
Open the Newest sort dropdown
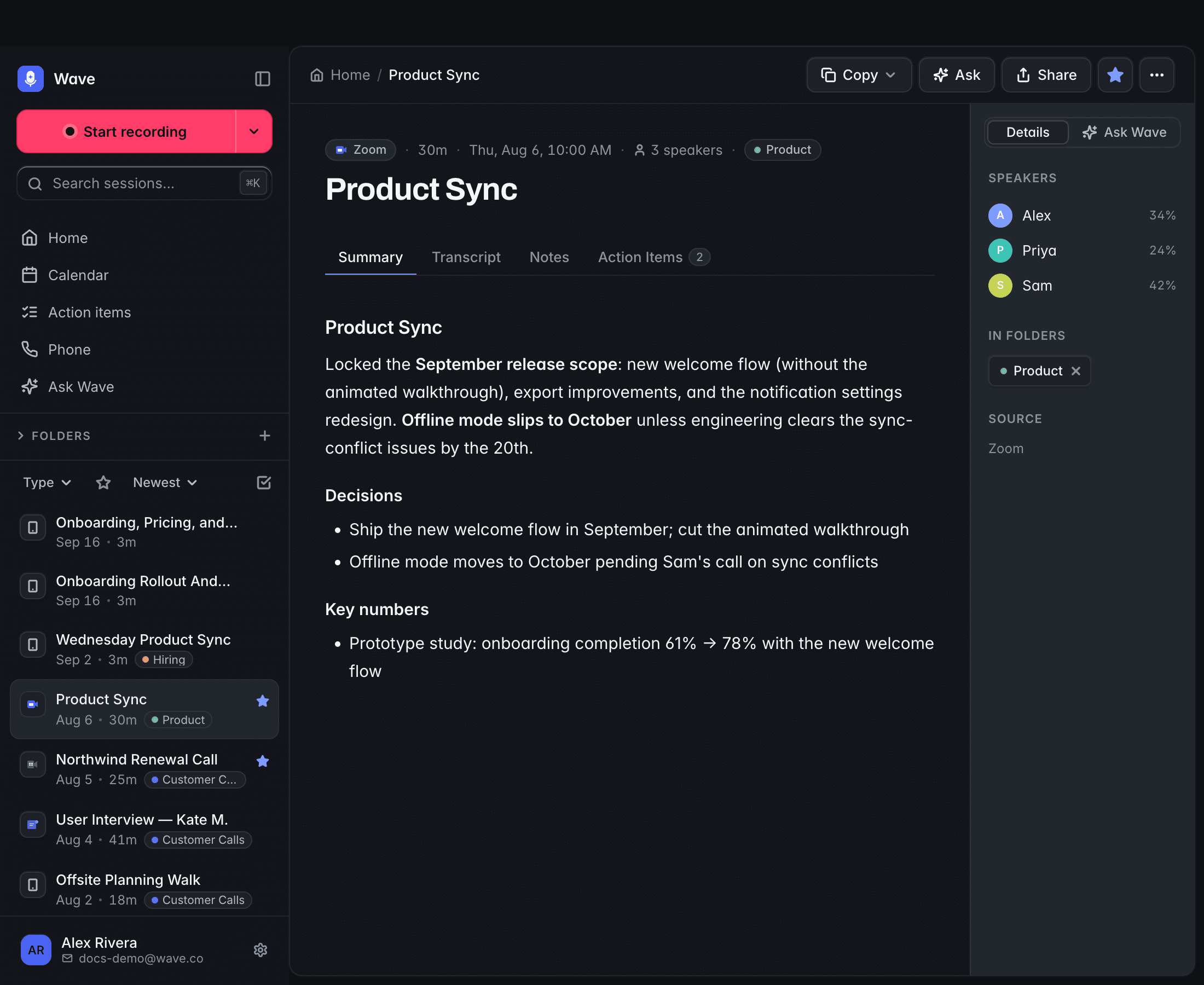point(165,483)
